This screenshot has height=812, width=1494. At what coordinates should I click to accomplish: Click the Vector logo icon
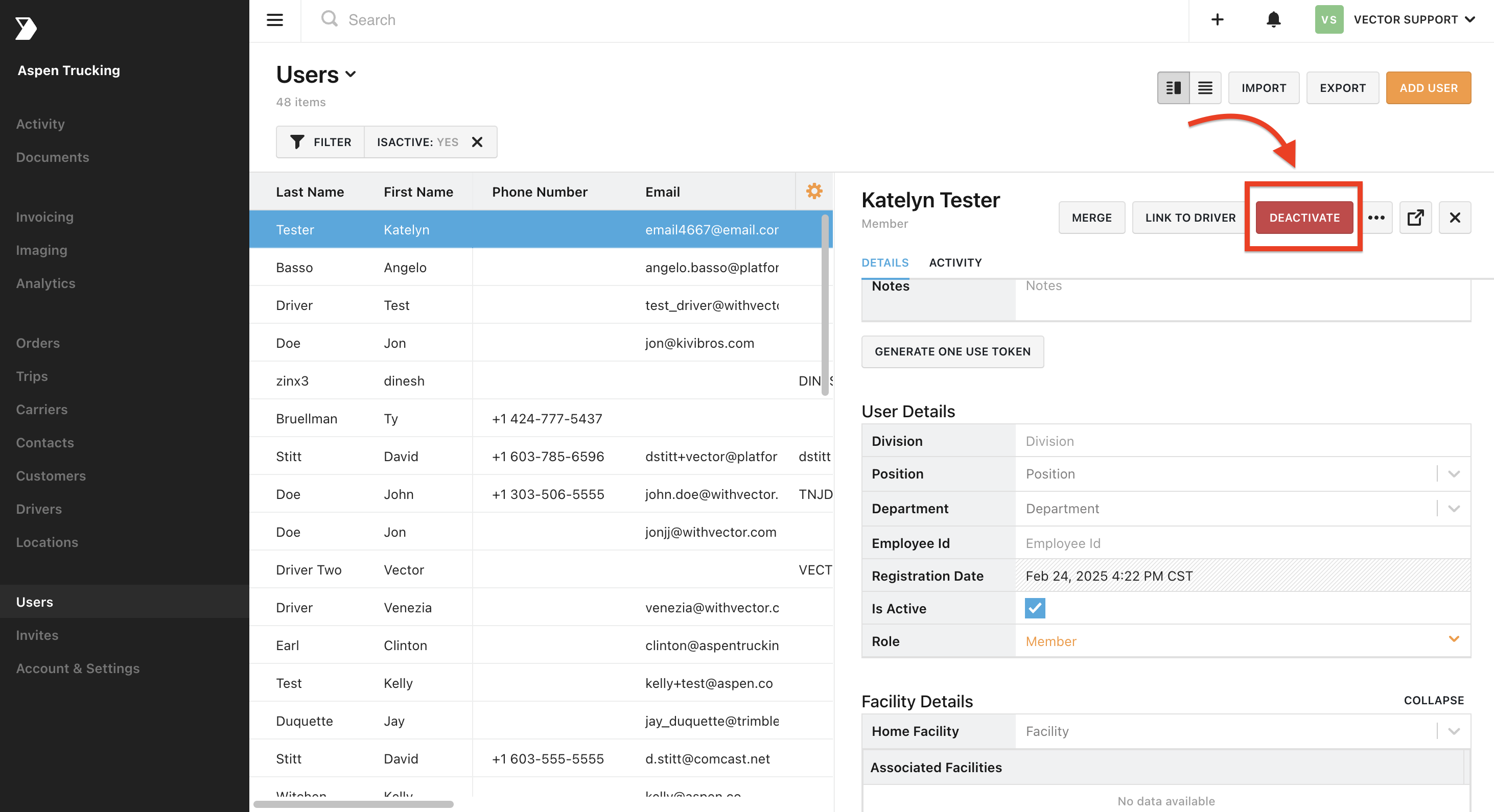[26, 29]
